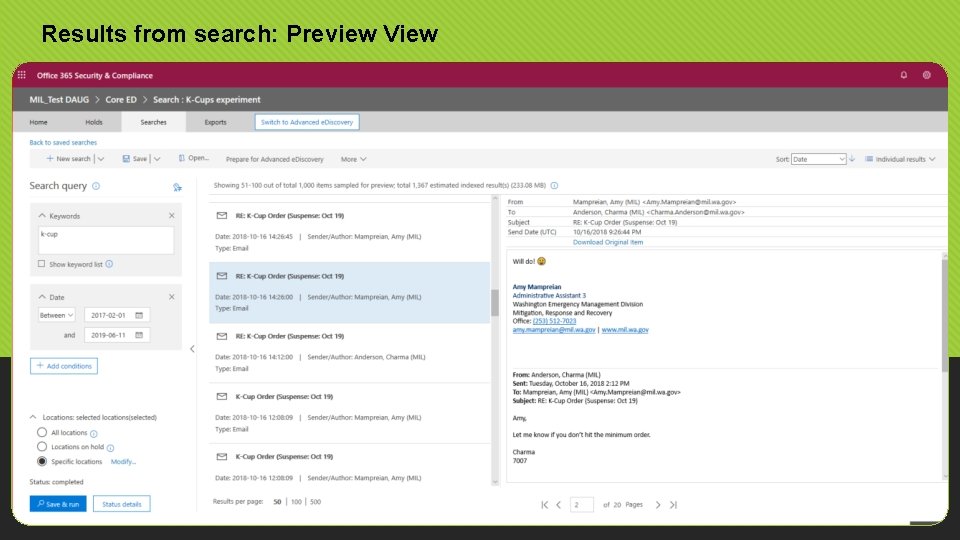Image resolution: width=960 pixels, height=540 pixels.
Task: Enable Show keyword list checkbox
Action: coord(42,264)
